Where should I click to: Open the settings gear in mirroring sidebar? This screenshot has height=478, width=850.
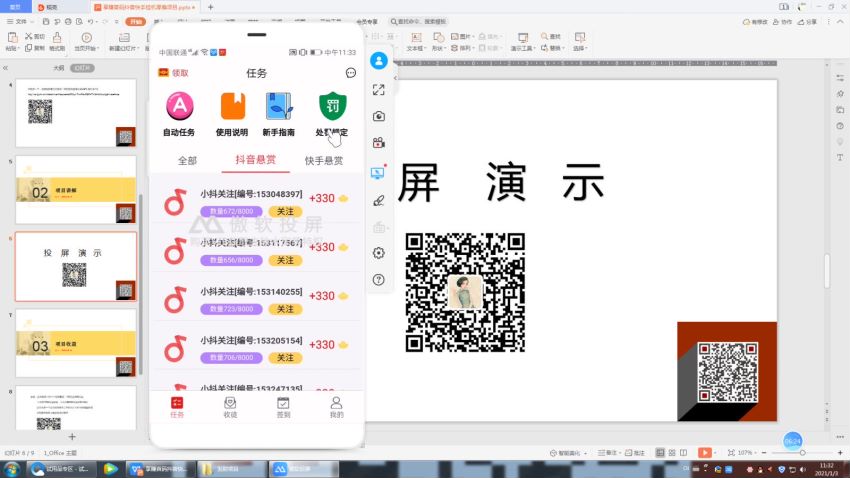pos(378,253)
